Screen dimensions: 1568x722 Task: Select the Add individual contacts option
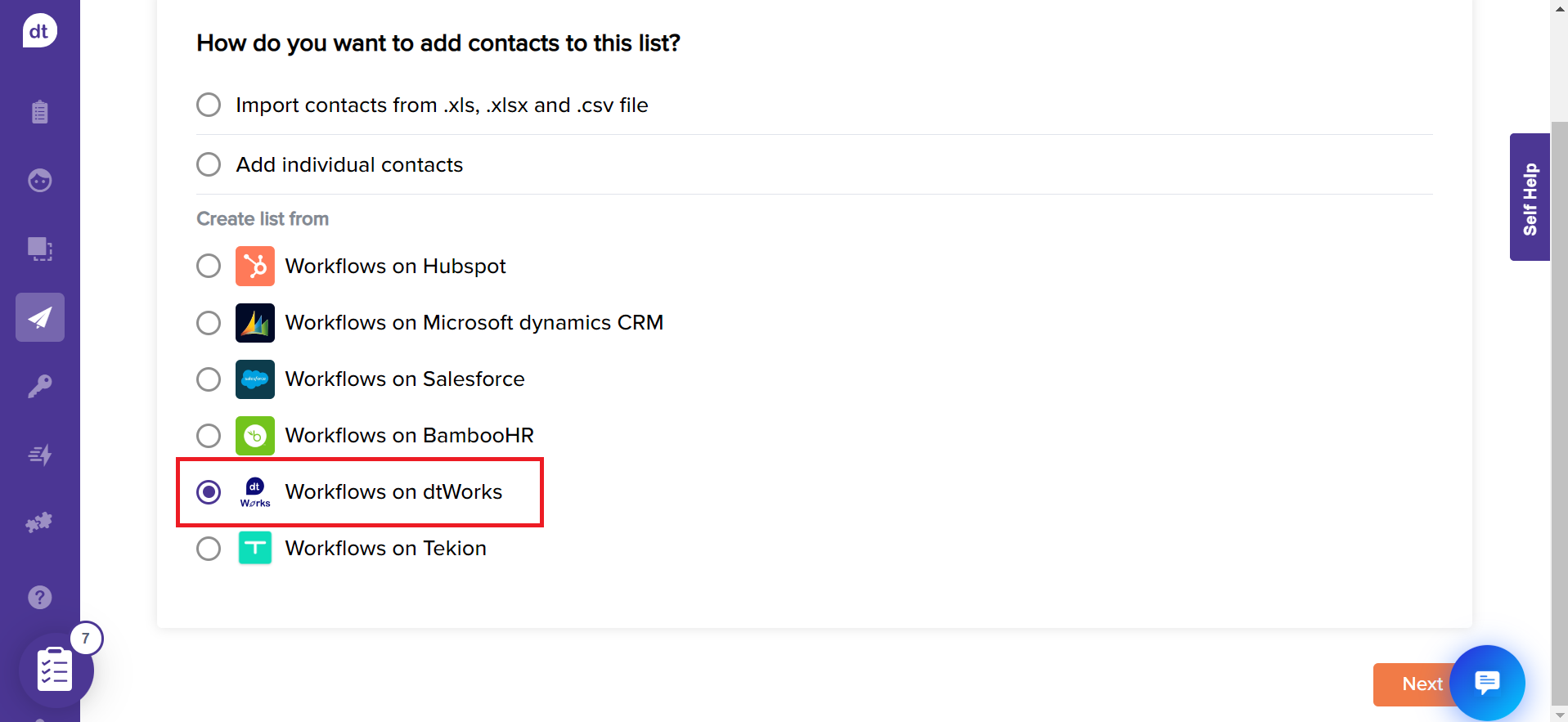208,164
